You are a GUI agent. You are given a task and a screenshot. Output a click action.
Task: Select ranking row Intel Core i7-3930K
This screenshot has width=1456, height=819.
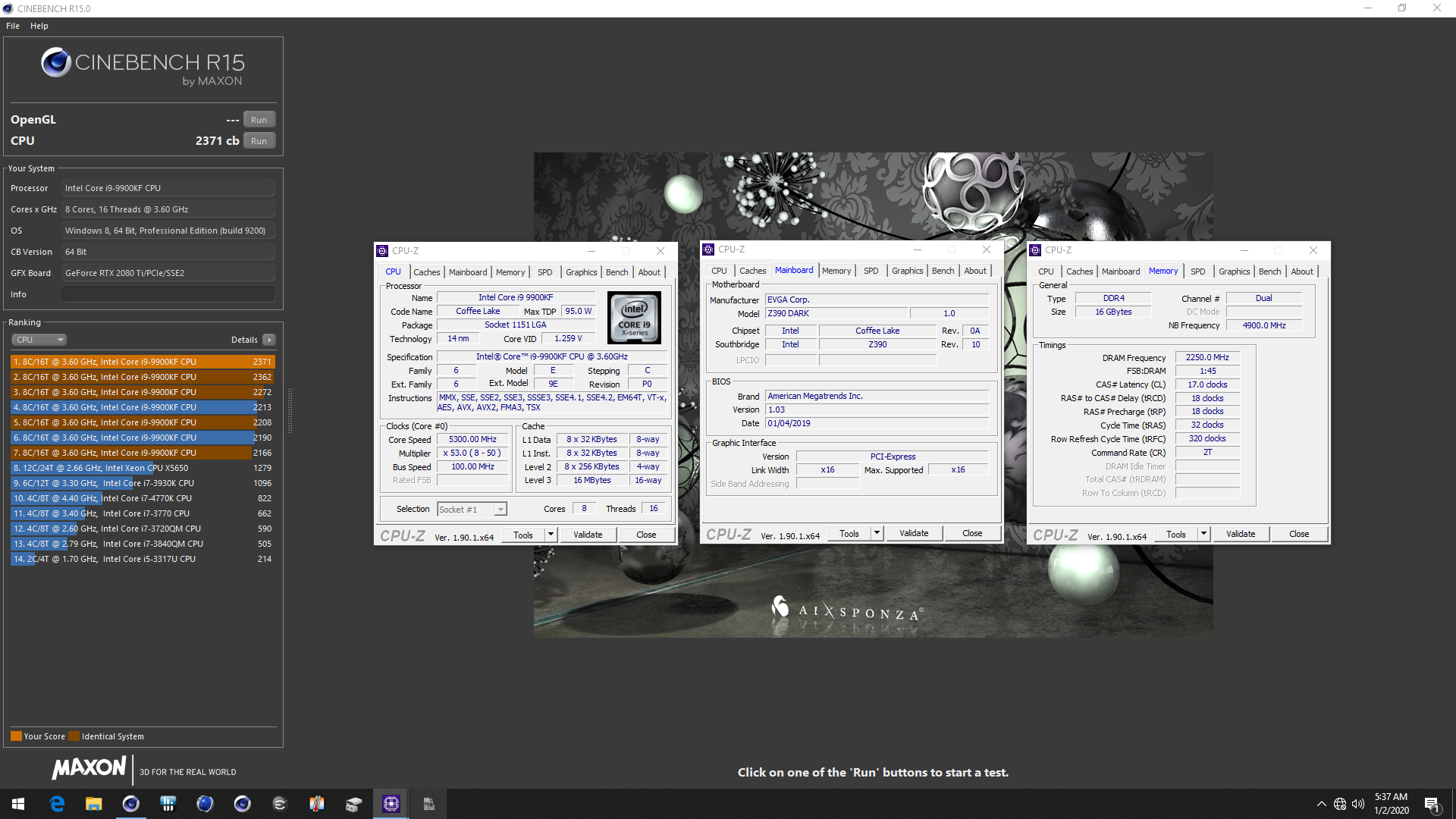click(143, 483)
